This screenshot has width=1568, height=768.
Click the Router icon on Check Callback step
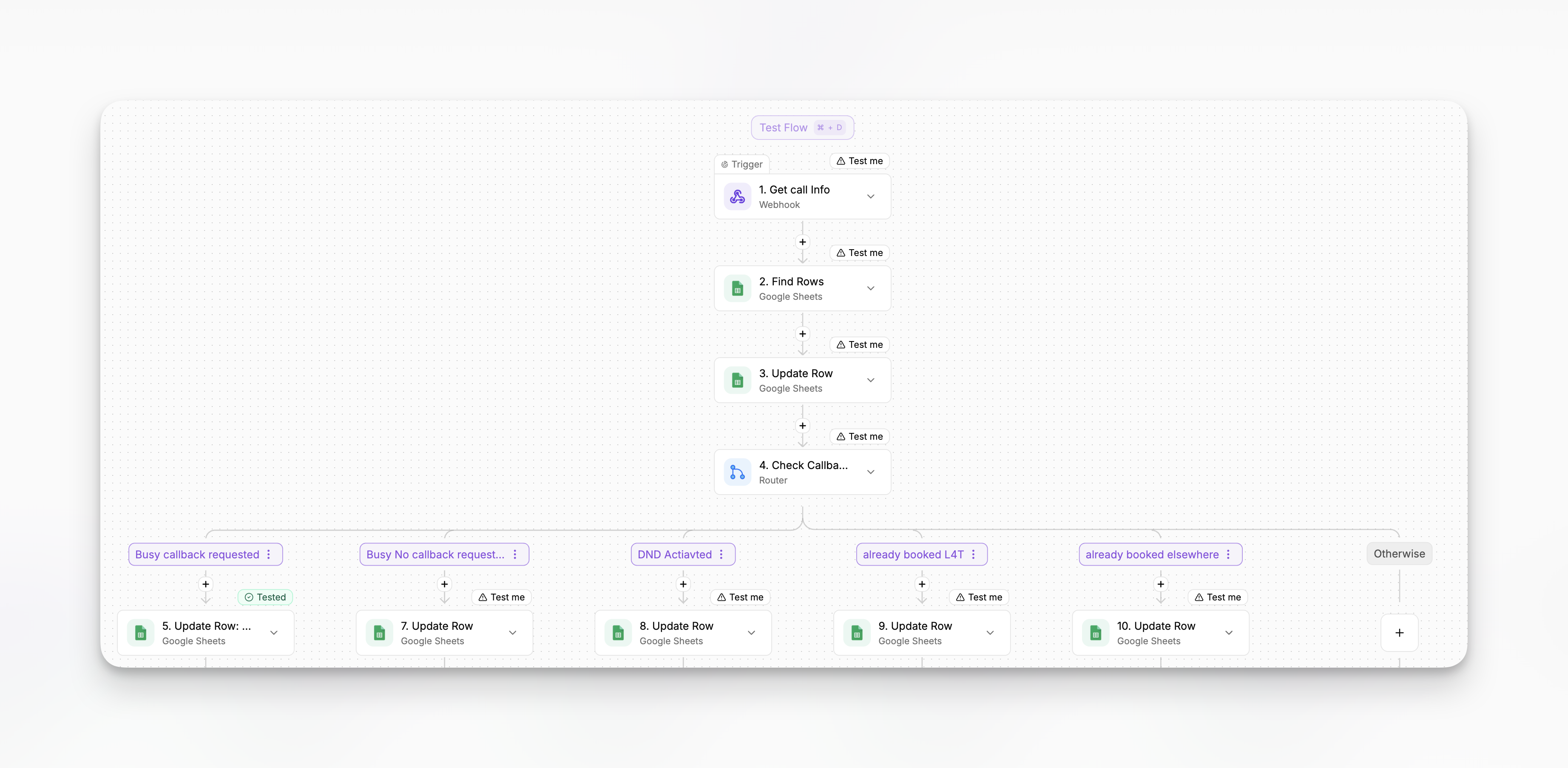[x=737, y=472]
